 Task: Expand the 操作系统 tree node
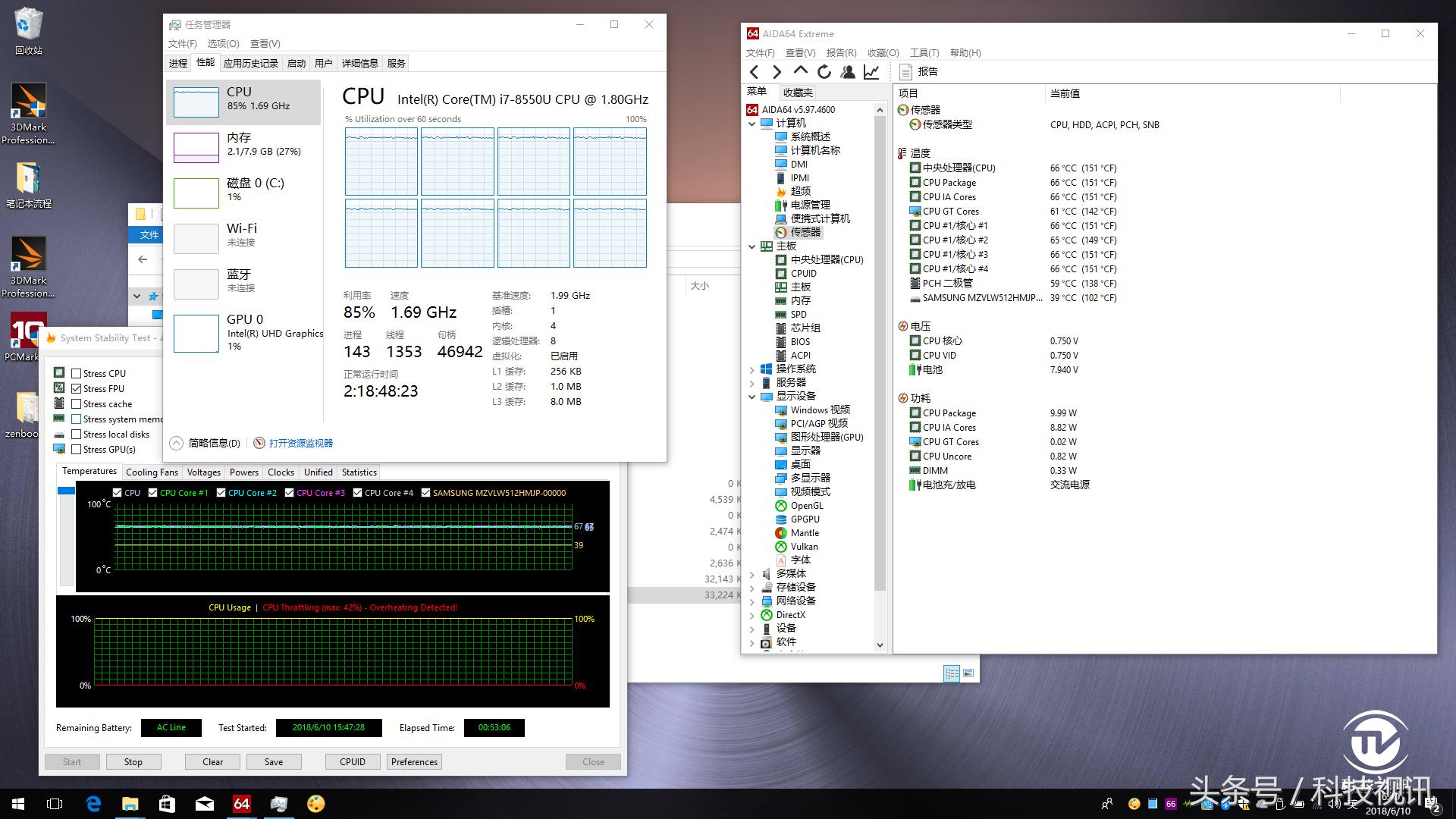752,369
